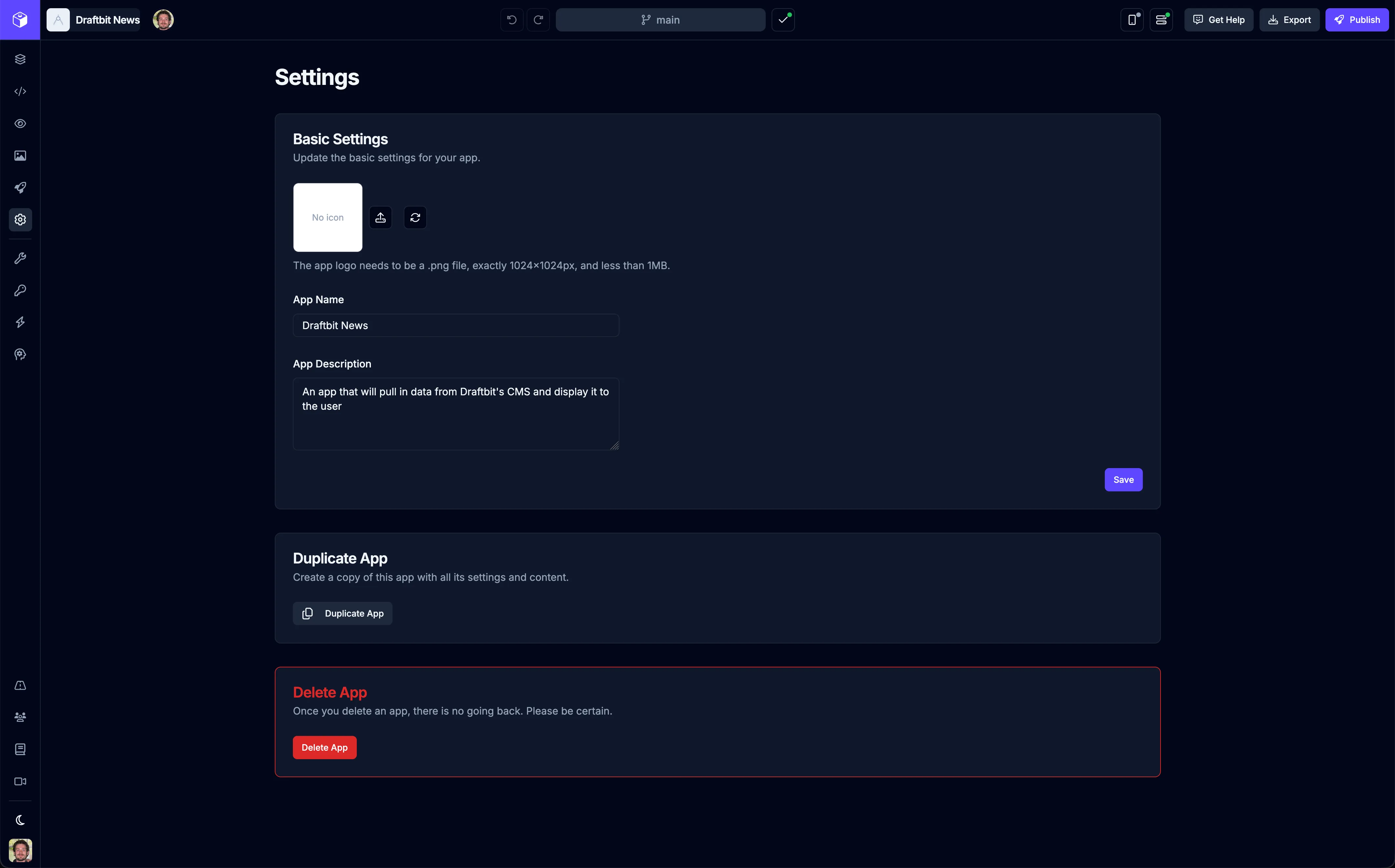Open the live preview eye icon
Screen dimensions: 1395x868
coord(20,124)
